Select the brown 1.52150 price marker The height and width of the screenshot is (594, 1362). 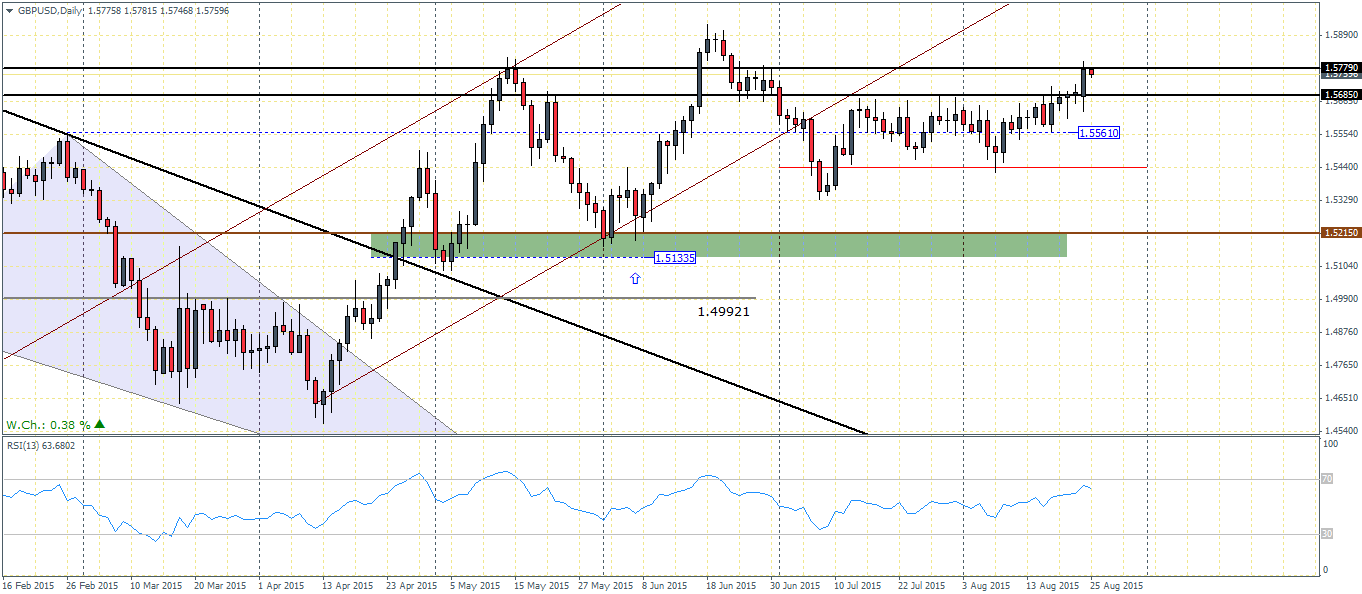tap(1340, 232)
